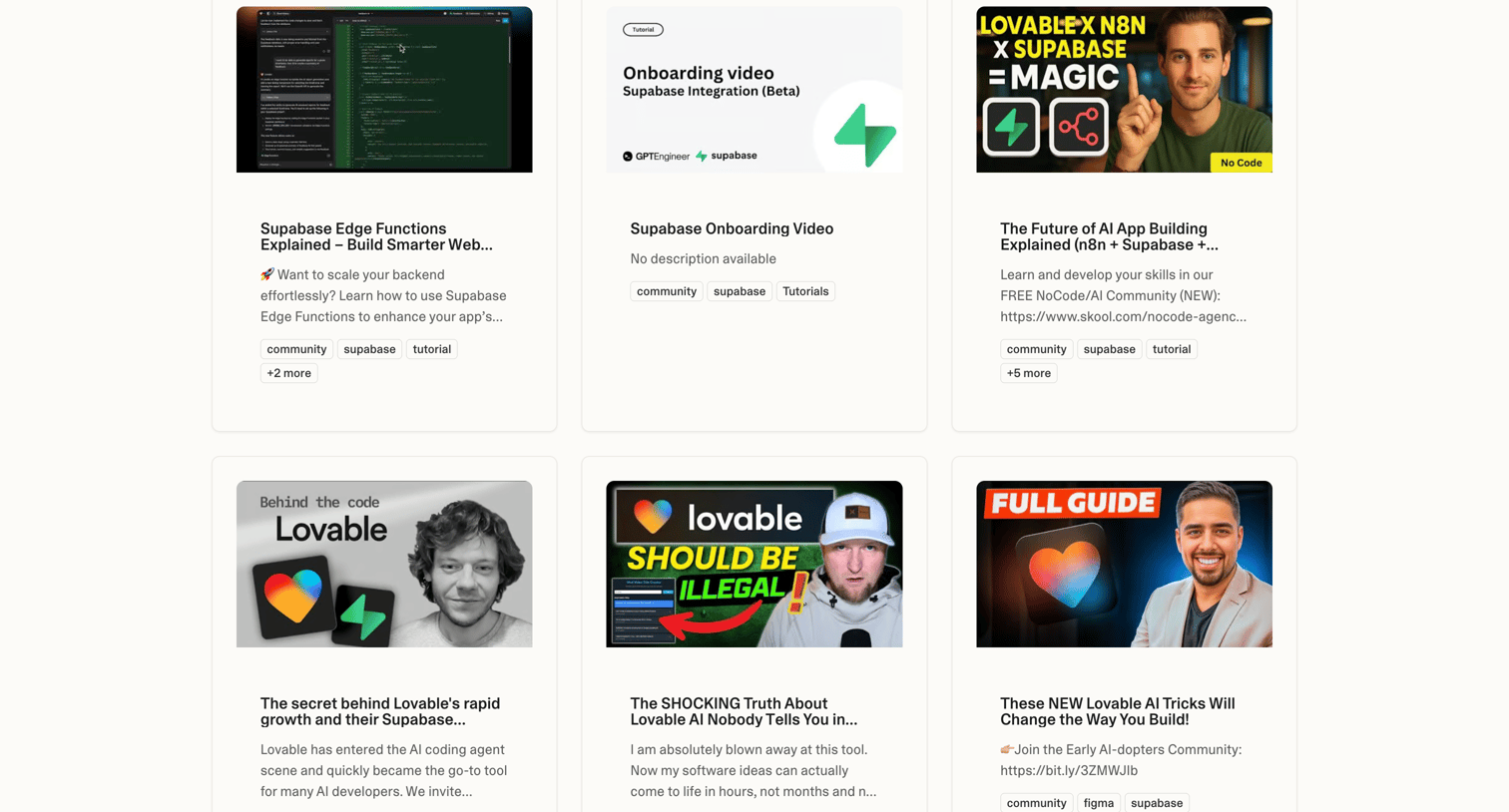Select supabase tag on Future of AI card

(x=1109, y=349)
